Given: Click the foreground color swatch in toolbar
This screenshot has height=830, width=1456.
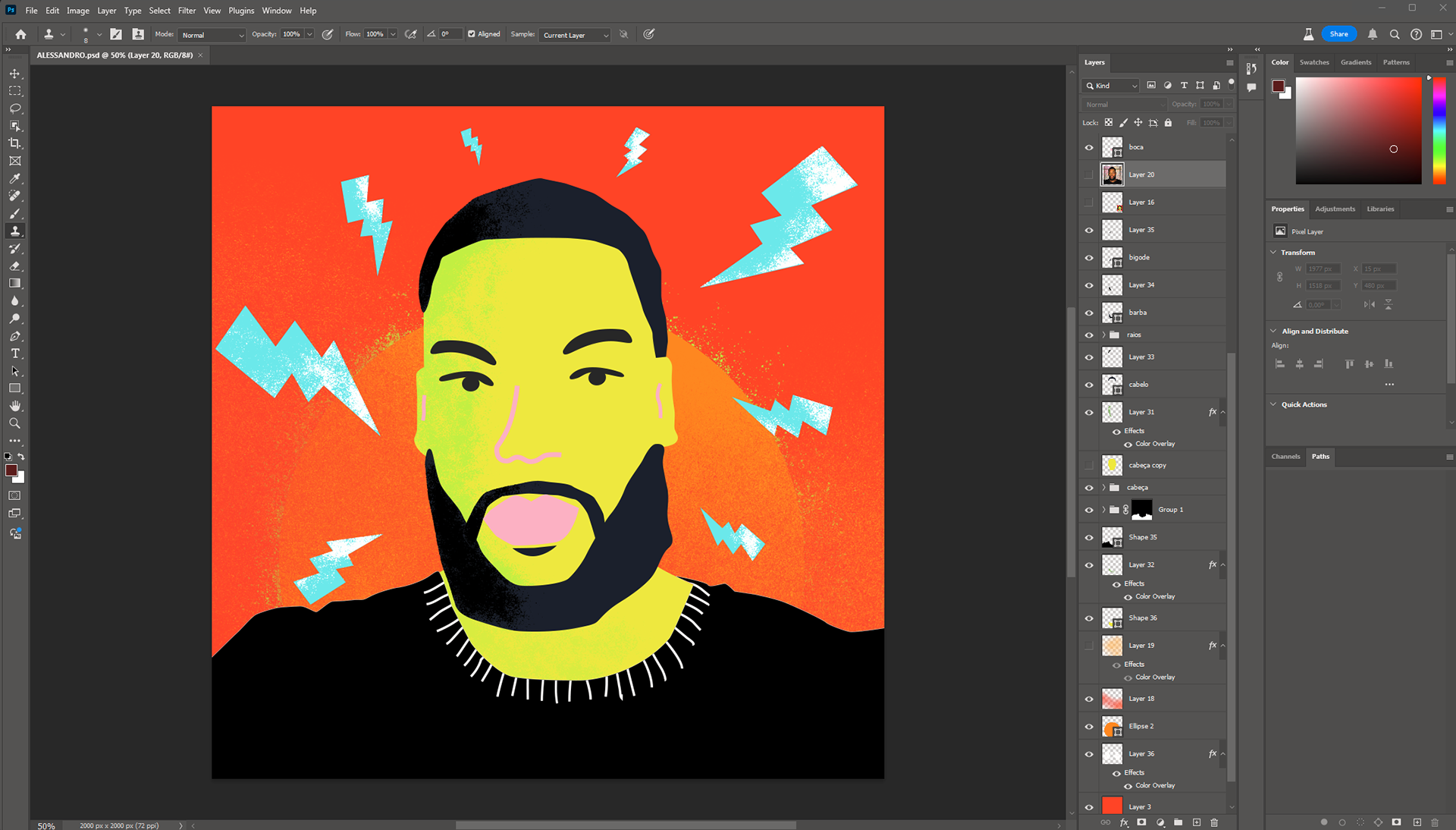Looking at the screenshot, I should click(11, 471).
